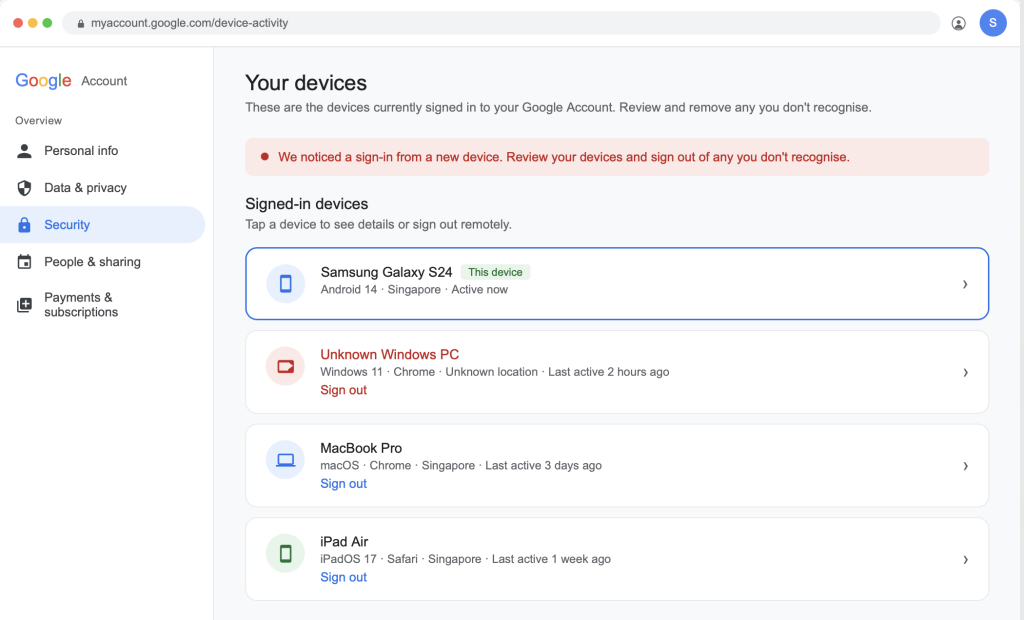Image resolution: width=1024 pixels, height=620 pixels.
Task: Click the Unknown Windows PC device name
Action: click(389, 355)
